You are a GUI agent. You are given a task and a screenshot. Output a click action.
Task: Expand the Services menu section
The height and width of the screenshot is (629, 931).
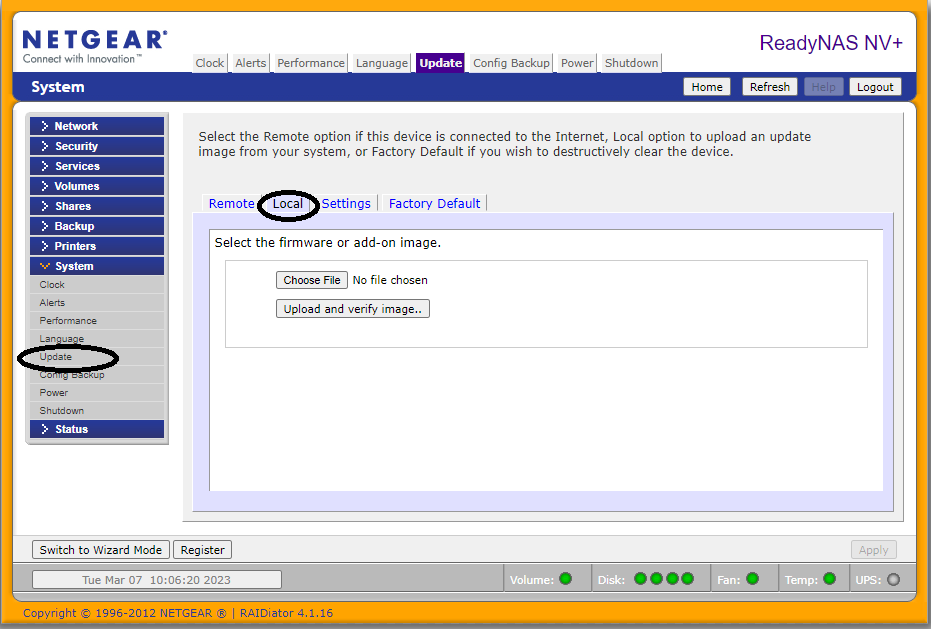[x=97, y=166]
